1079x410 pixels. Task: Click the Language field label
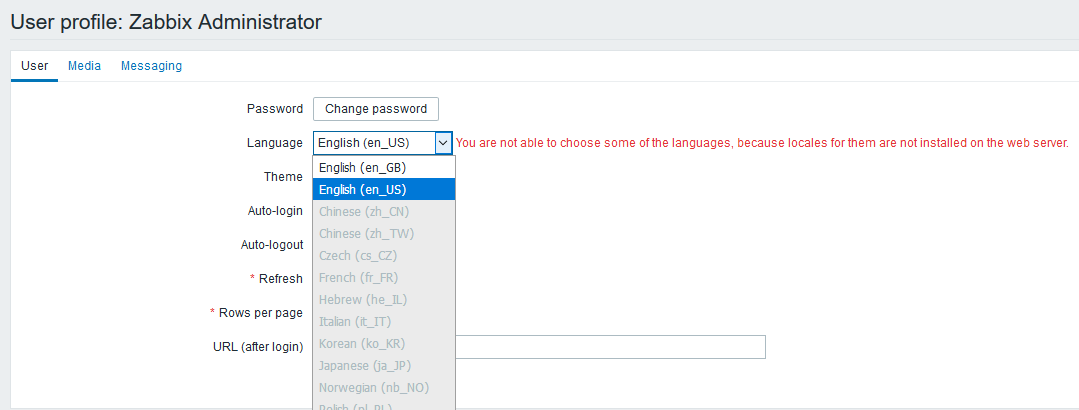[275, 142]
